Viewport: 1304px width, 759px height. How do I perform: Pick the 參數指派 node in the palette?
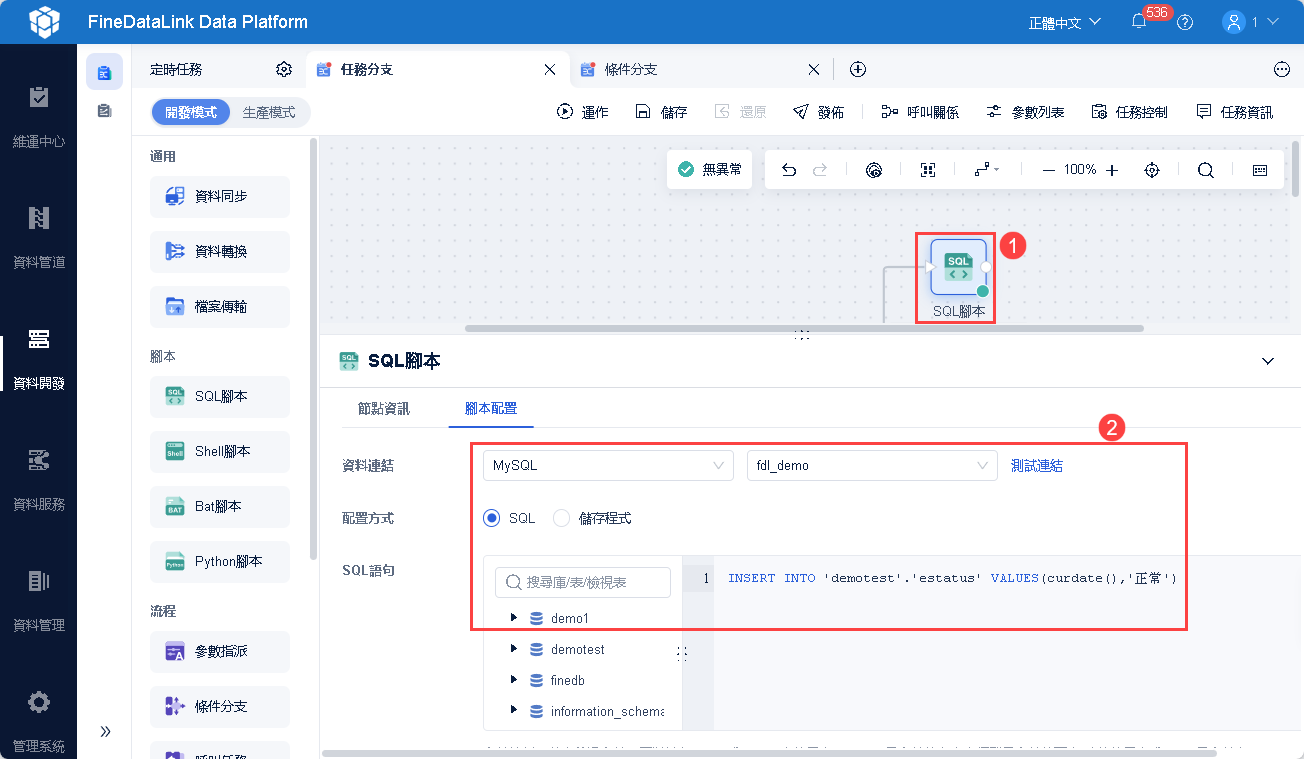(220, 652)
